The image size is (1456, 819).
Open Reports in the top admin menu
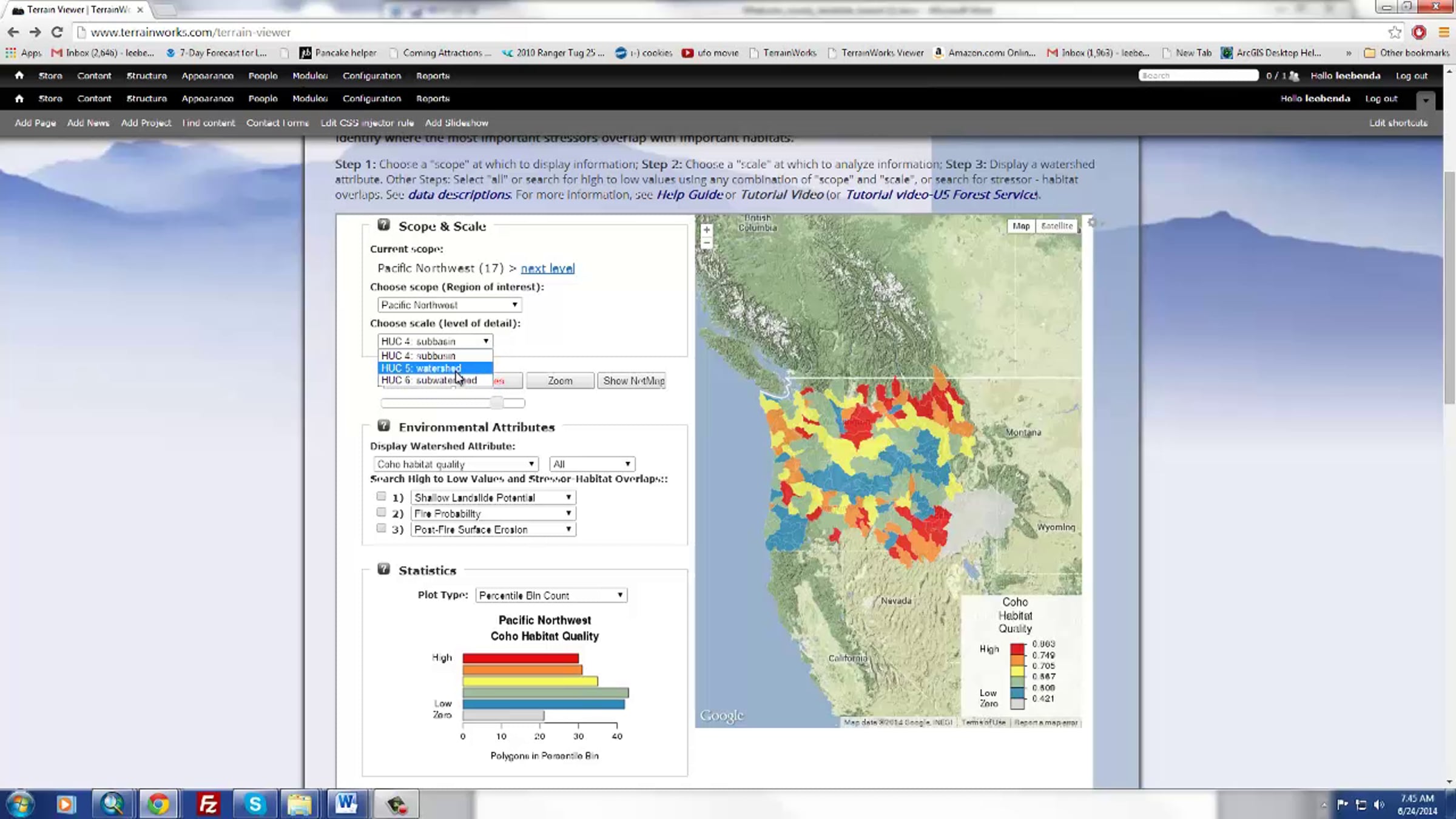tap(433, 76)
